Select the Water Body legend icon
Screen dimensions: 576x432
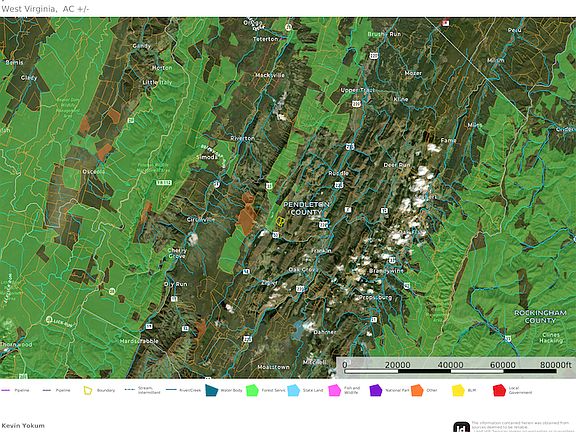pyautogui.click(x=212, y=390)
